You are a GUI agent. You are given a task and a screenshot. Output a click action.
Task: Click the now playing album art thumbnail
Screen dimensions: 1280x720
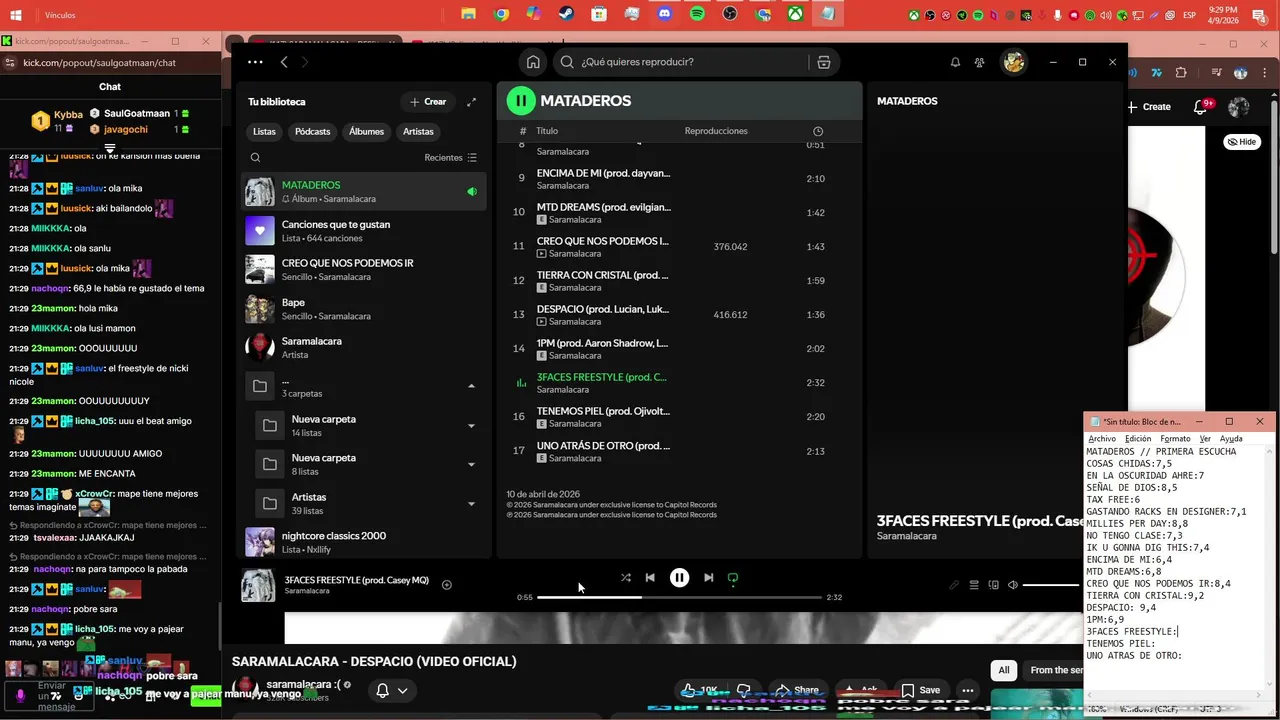point(258,585)
